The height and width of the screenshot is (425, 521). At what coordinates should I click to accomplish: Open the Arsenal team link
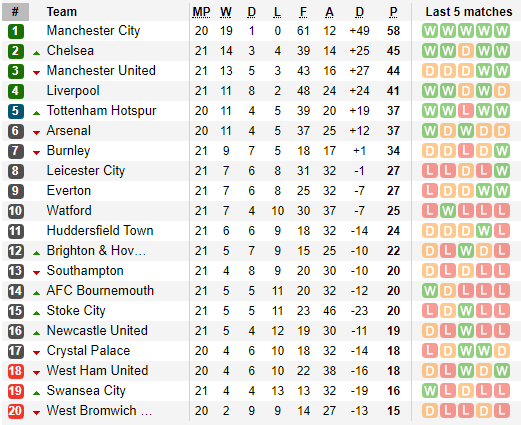[x=69, y=130]
